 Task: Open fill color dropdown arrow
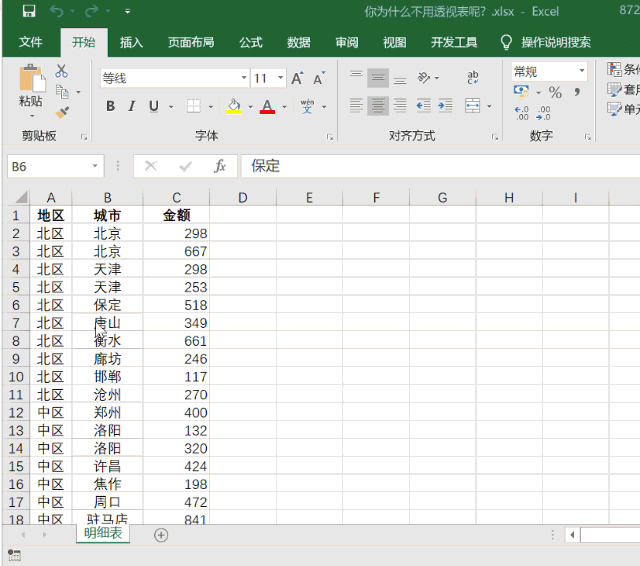[x=251, y=107]
